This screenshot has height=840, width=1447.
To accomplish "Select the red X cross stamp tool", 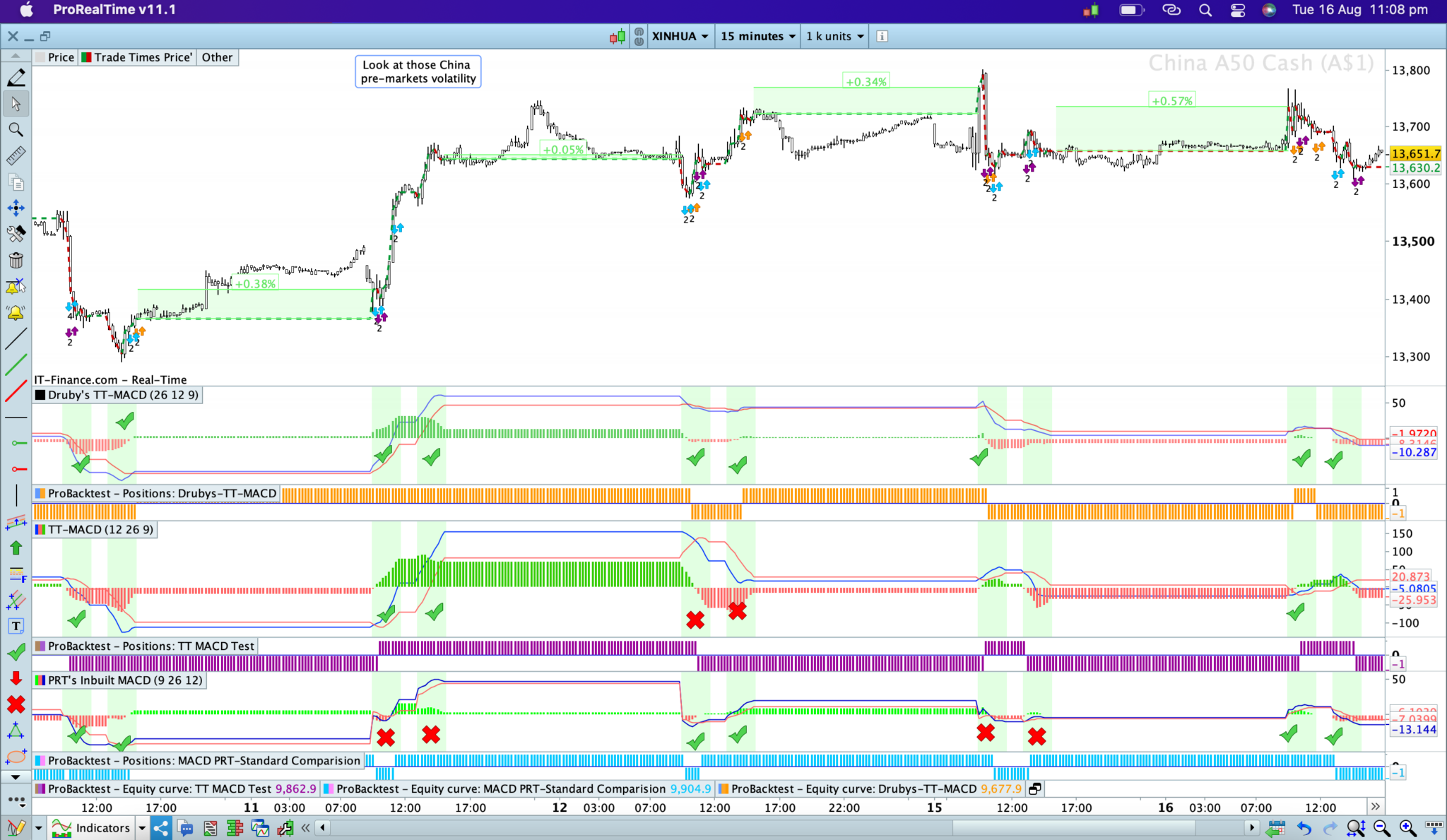I will tap(16, 704).
